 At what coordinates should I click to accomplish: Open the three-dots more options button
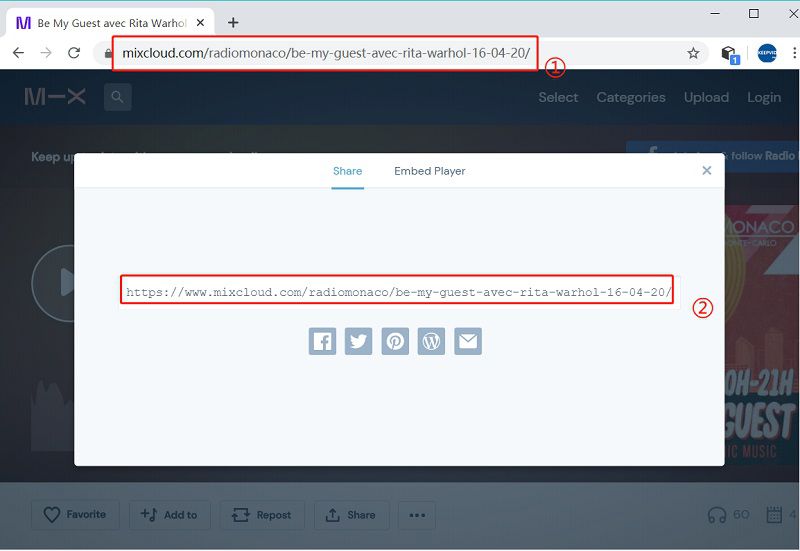tap(417, 515)
